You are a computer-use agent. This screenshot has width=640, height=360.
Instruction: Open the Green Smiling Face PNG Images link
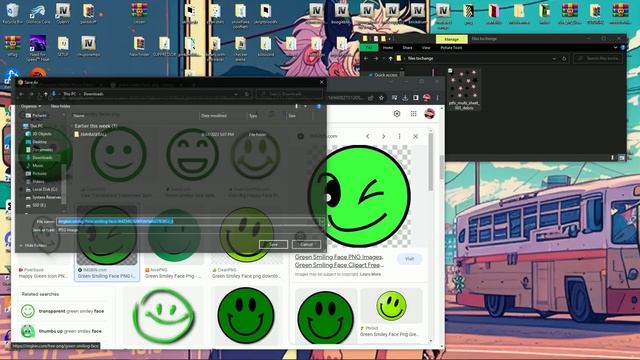pos(339,261)
